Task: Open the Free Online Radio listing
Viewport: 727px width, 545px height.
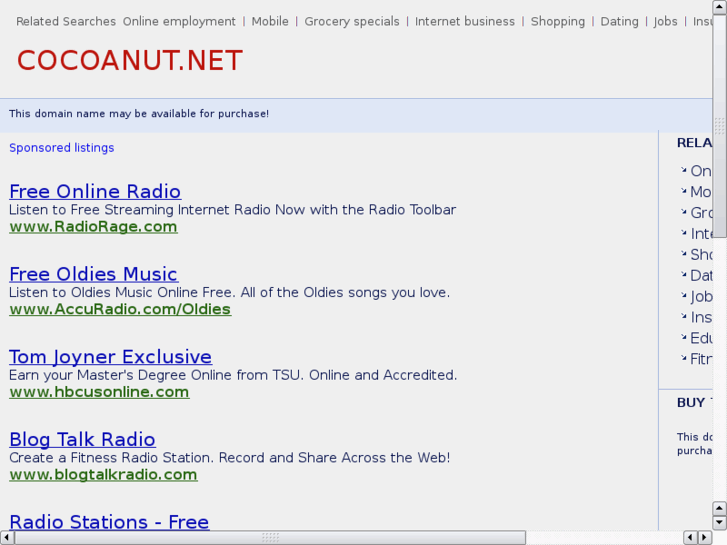Action: pos(95,192)
